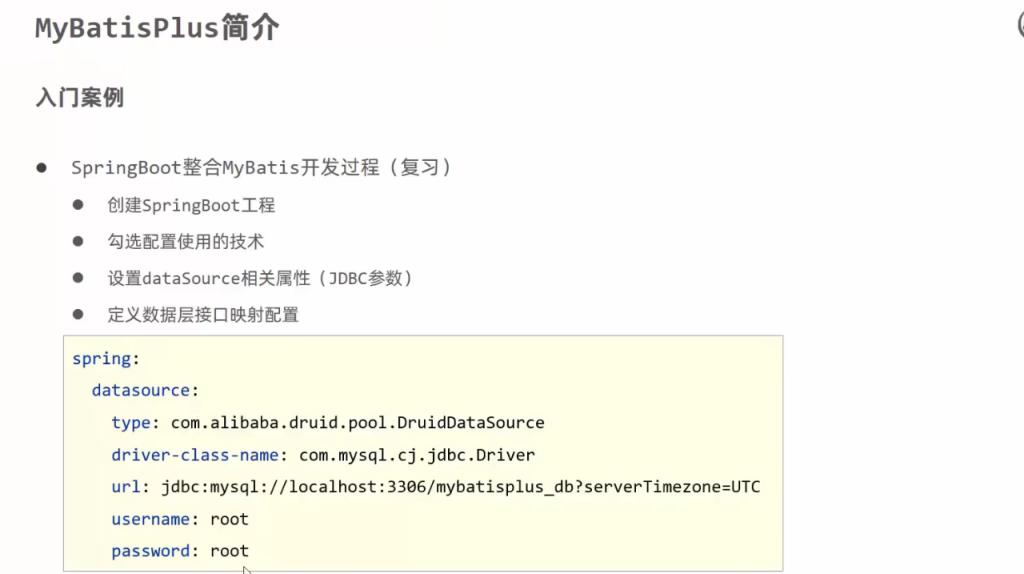Click the 勾选配置使用的技术 bullet line
The width and height of the screenshot is (1024, 574).
coord(186,241)
